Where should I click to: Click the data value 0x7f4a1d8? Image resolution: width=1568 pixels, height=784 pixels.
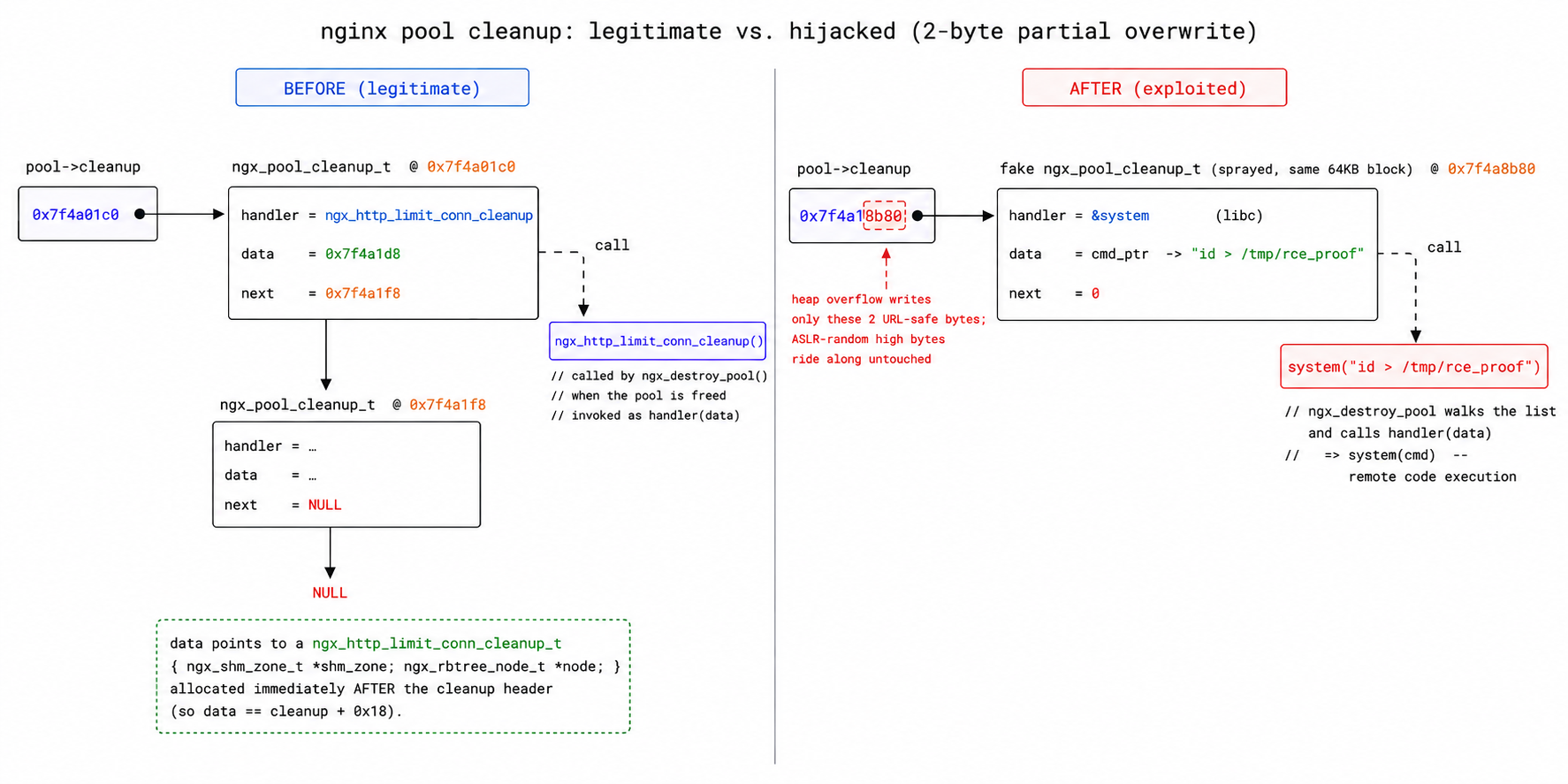pos(362,254)
